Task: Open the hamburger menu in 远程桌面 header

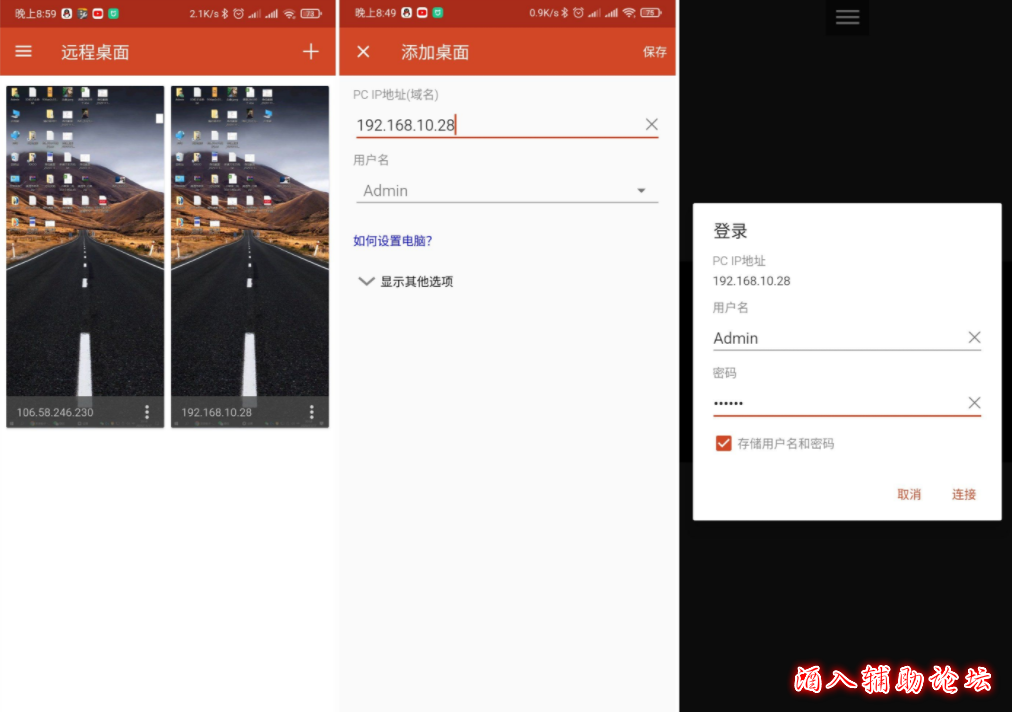Action: click(x=24, y=52)
